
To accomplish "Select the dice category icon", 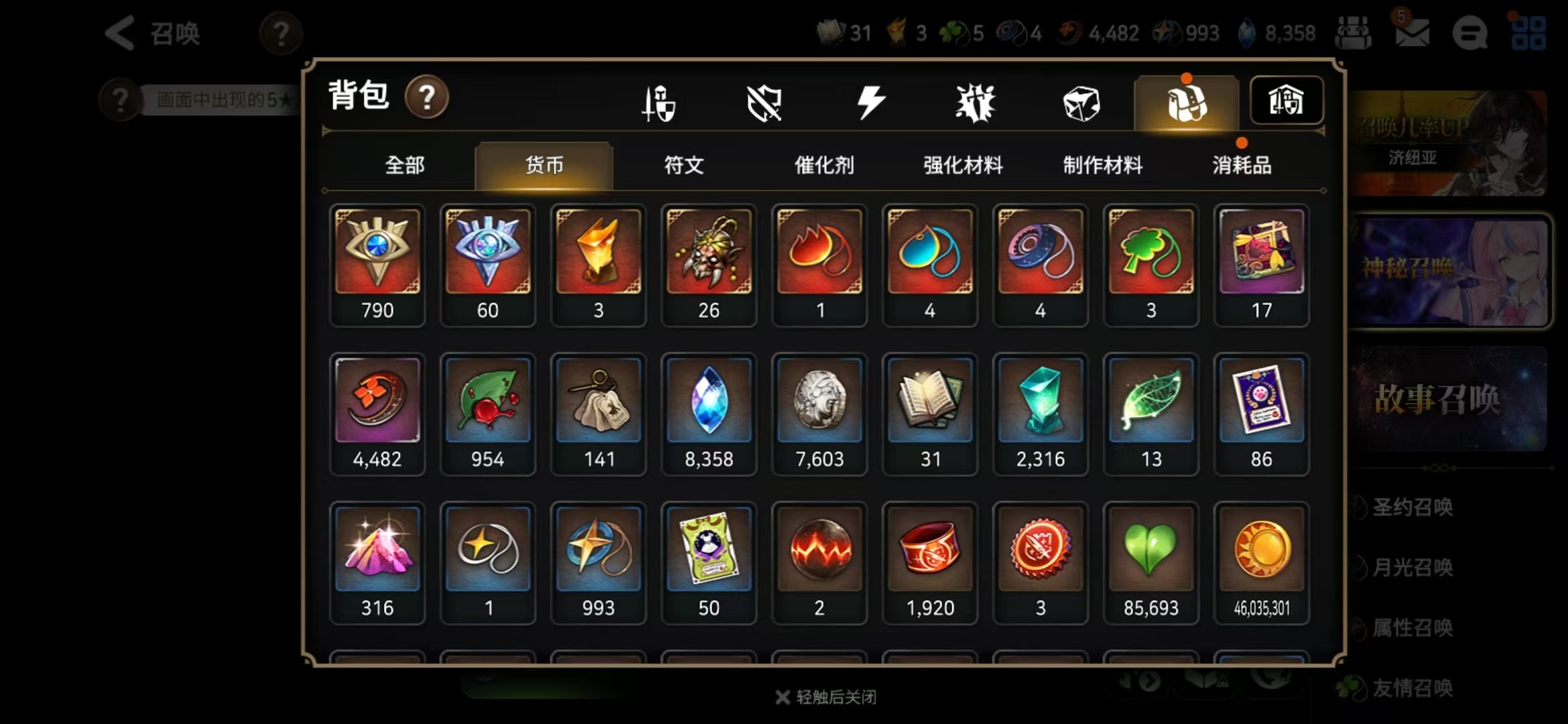I will point(1082,103).
